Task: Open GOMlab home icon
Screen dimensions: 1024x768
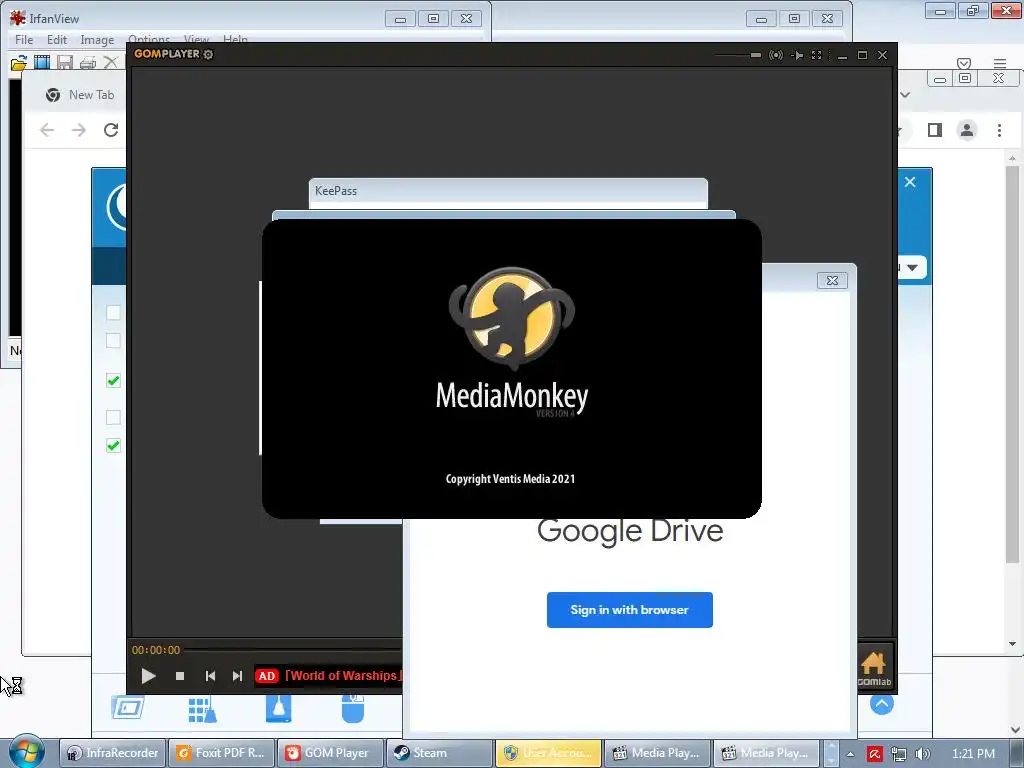Action: click(873, 668)
